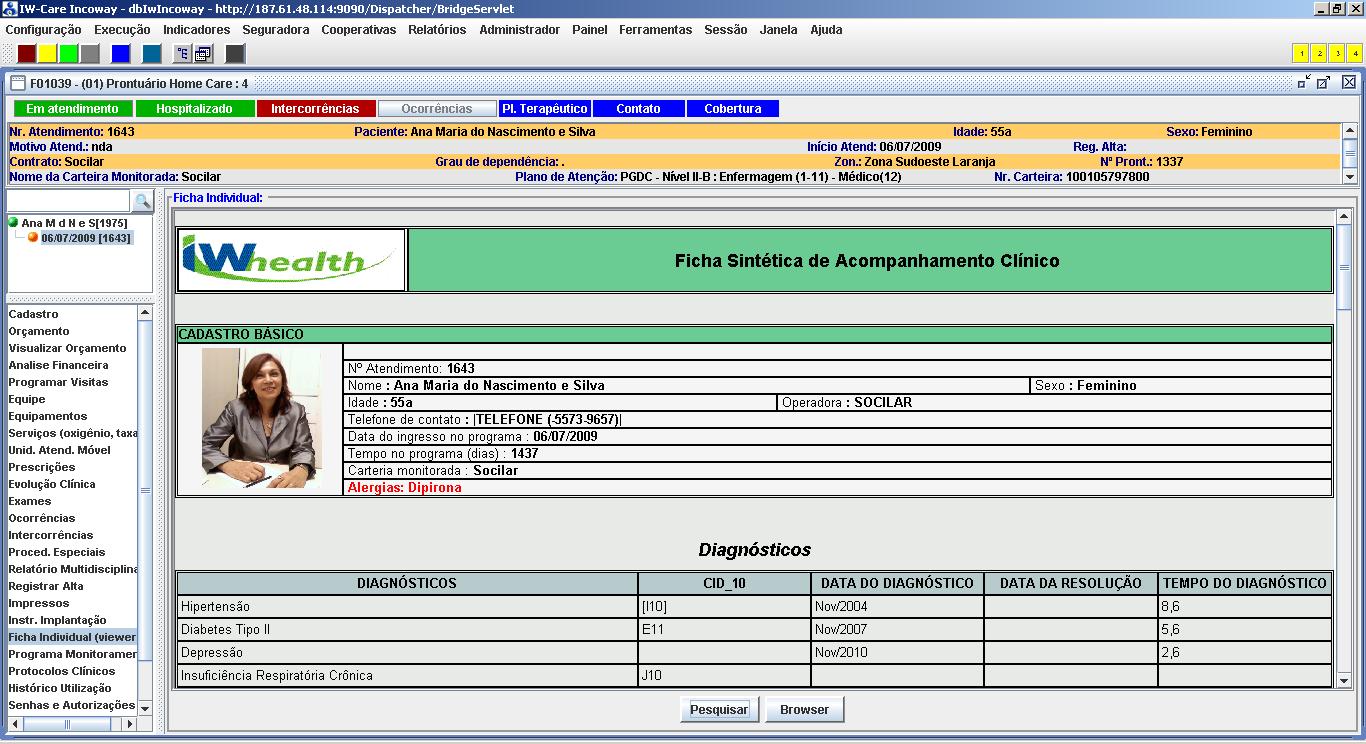Open Prescrições in the side list
The height and width of the screenshot is (744, 1366).
pyautogui.click(x=42, y=467)
